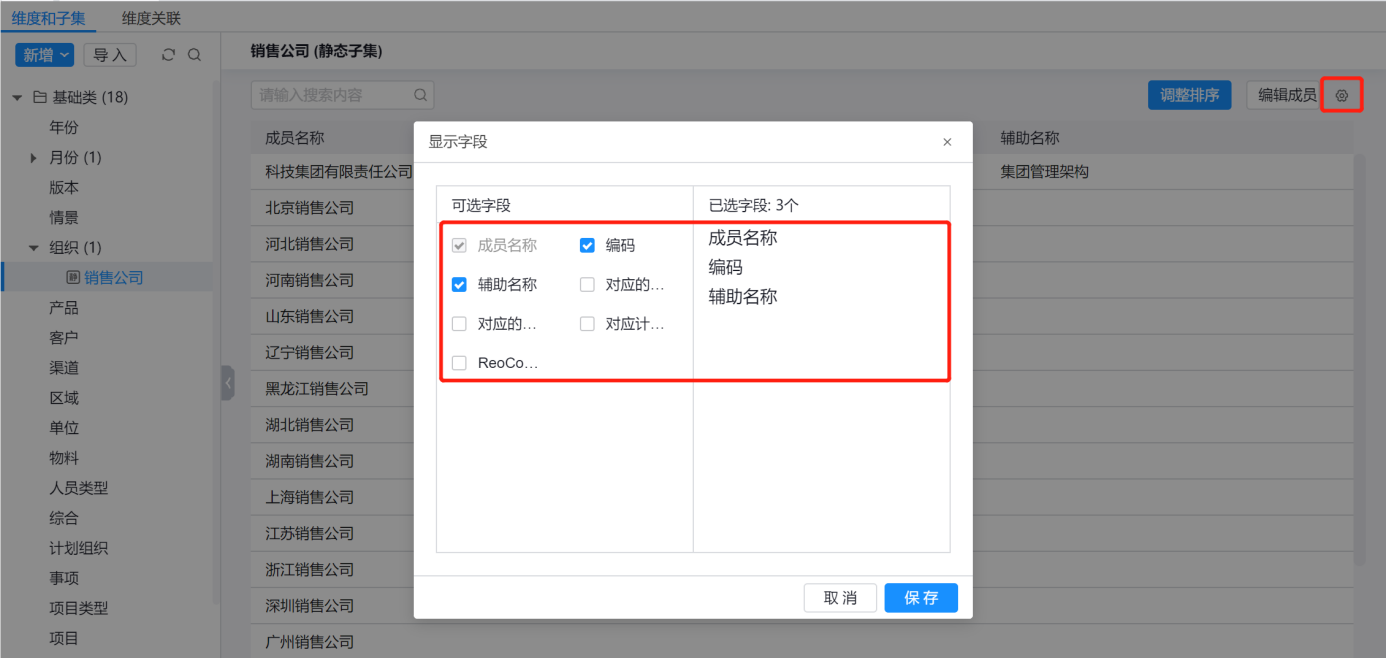1386x658 pixels.
Task: Close the 显示字段 dialog with X icon
Action: [x=947, y=142]
